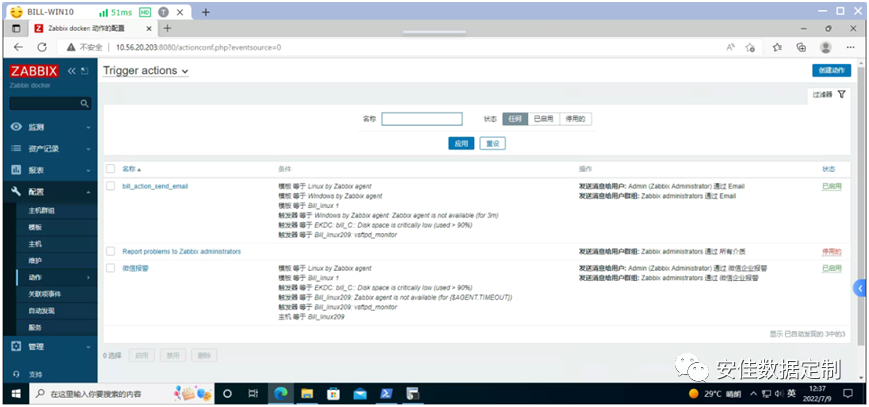Click the 重设 filter button
The width and height of the screenshot is (869, 407).
click(493, 144)
